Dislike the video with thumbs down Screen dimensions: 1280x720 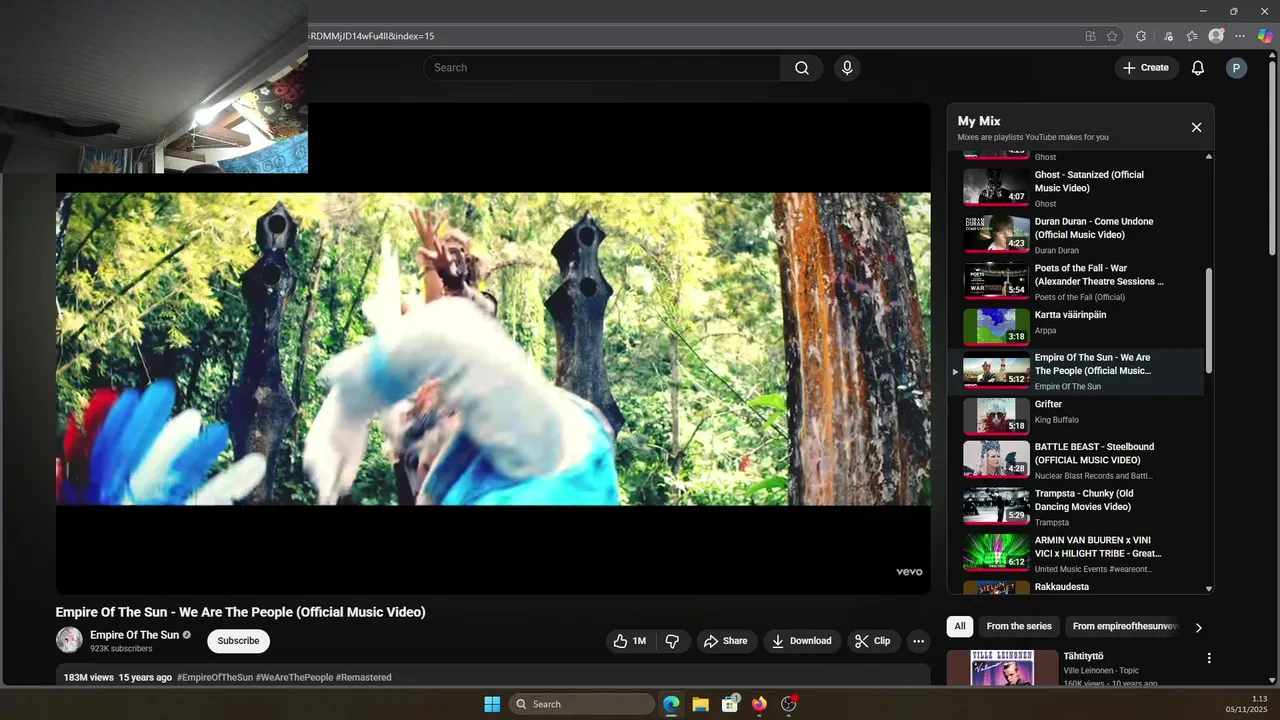coord(672,641)
